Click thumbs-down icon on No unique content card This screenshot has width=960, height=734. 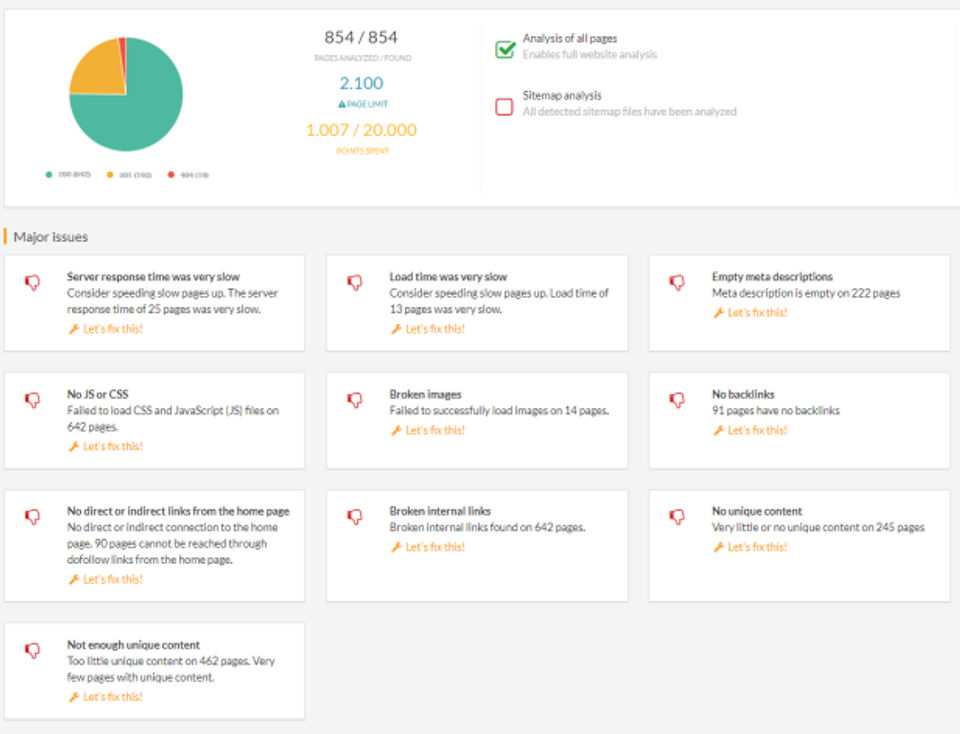click(x=677, y=517)
